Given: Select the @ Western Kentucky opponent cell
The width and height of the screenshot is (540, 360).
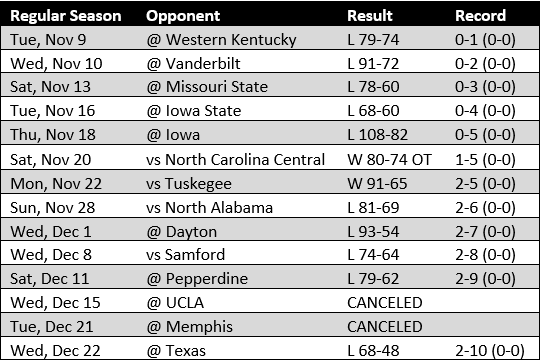Looking at the screenshot, I should tap(221, 40).
